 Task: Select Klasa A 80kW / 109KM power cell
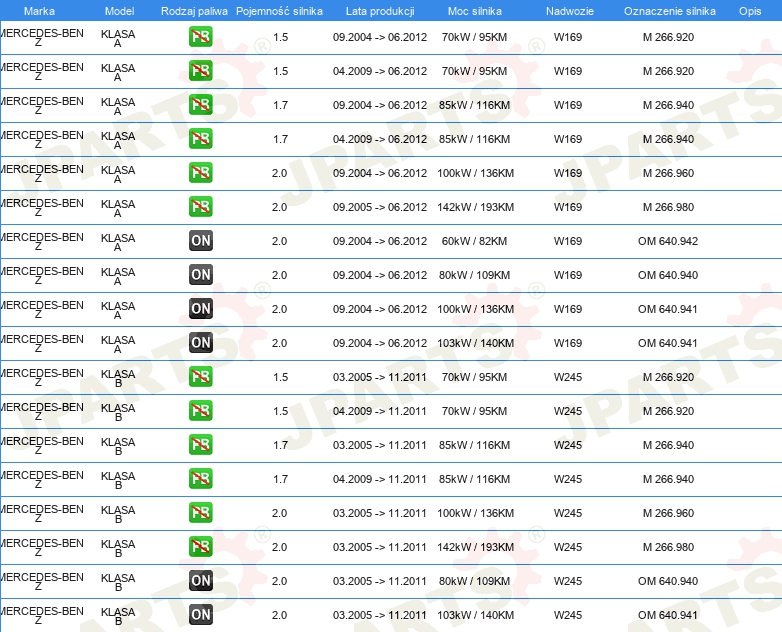474,275
